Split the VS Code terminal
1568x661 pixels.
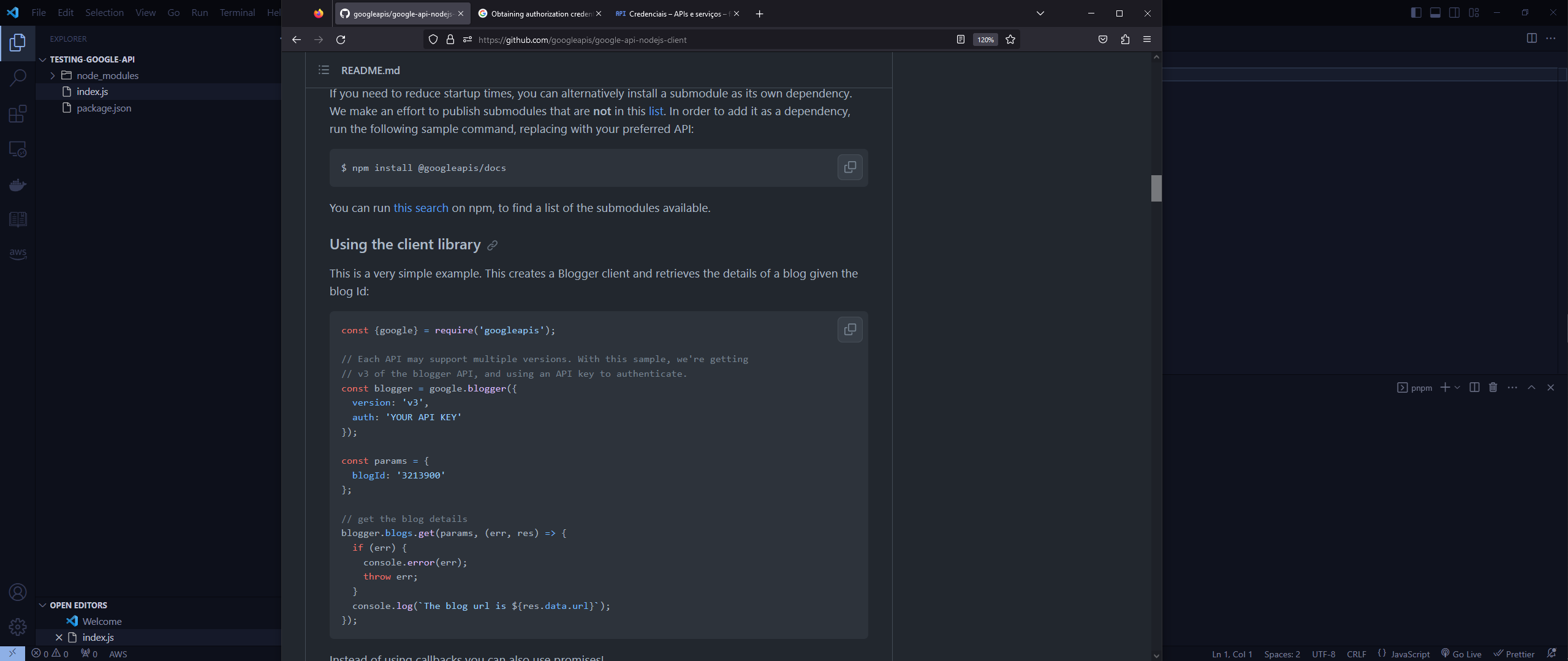click(x=1474, y=388)
